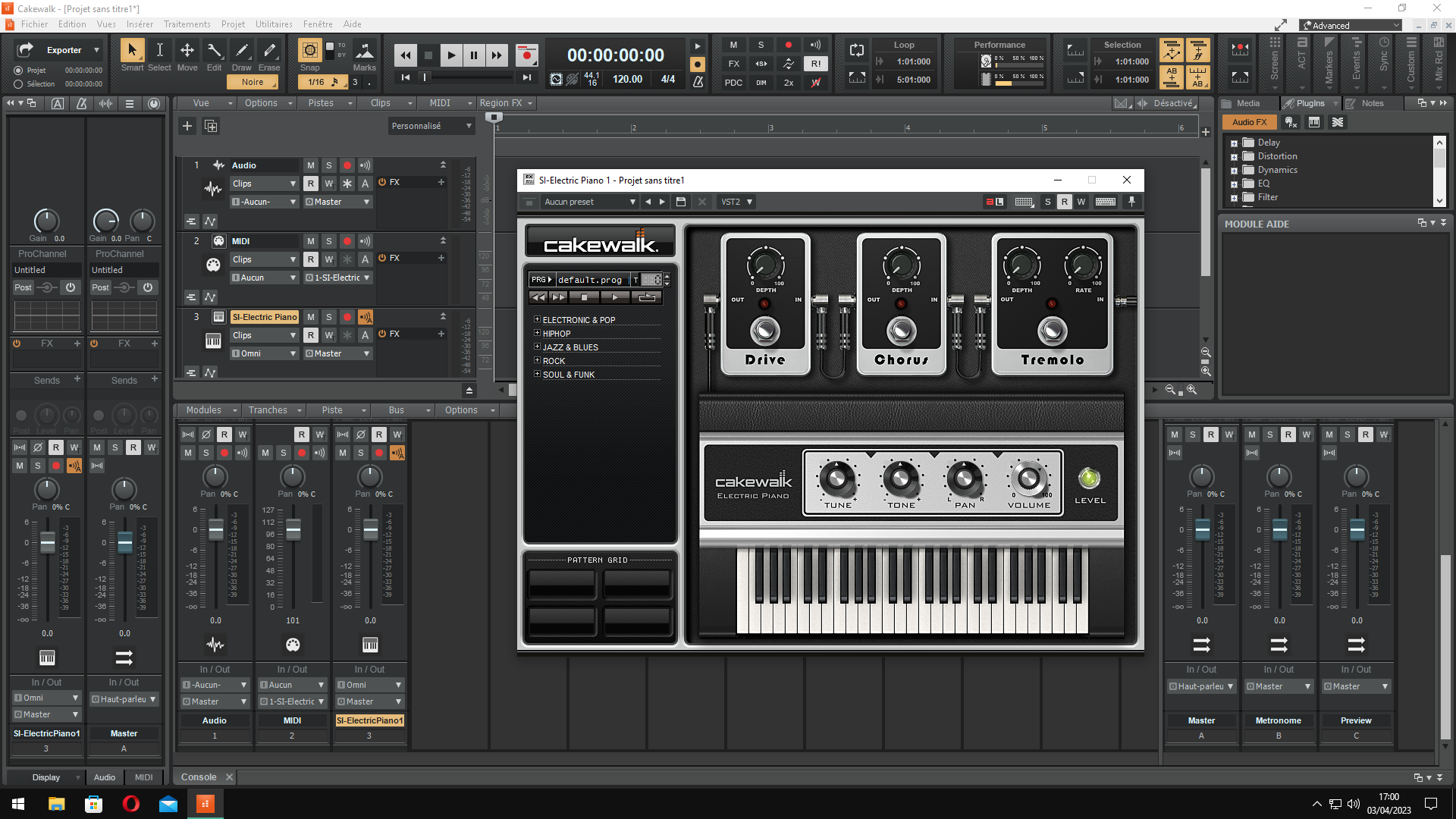Add a new track with plus button
The width and height of the screenshot is (1456, 819).
coord(187,126)
